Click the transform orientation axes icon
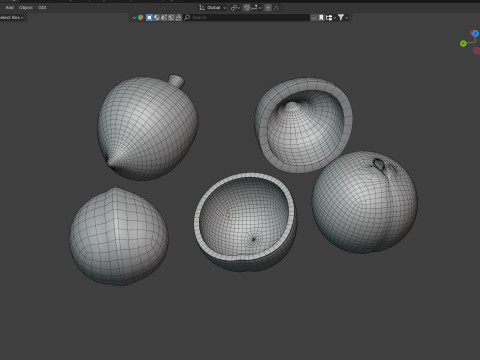The height and width of the screenshot is (360, 480). click(x=202, y=7)
